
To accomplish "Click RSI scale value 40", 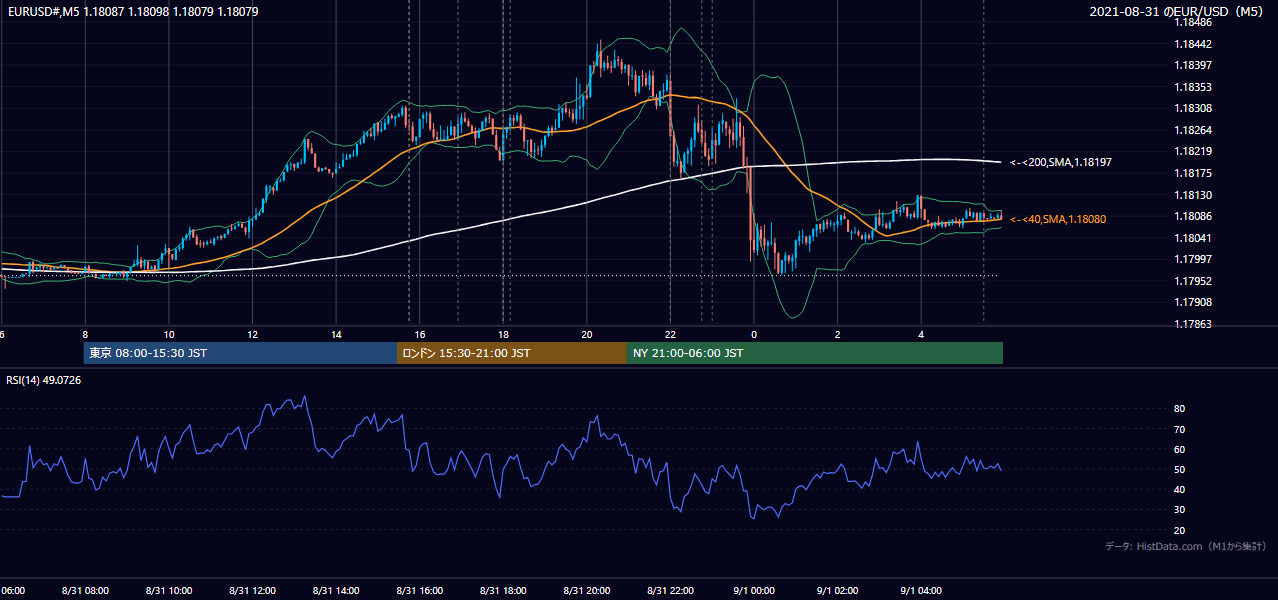I will pyautogui.click(x=1180, y=489).
